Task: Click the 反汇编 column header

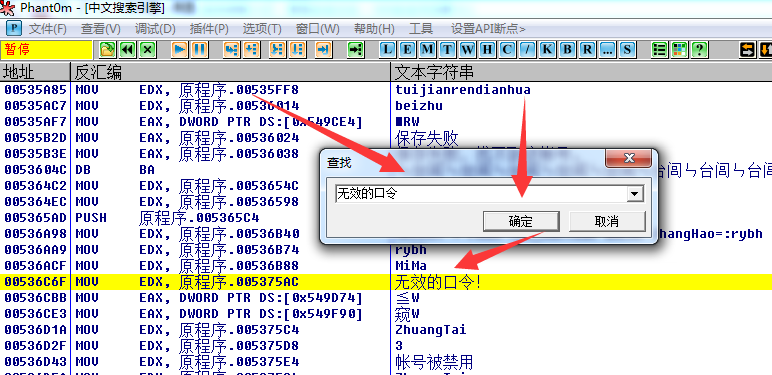Action: pyautogui.click(x=230, y=72)
